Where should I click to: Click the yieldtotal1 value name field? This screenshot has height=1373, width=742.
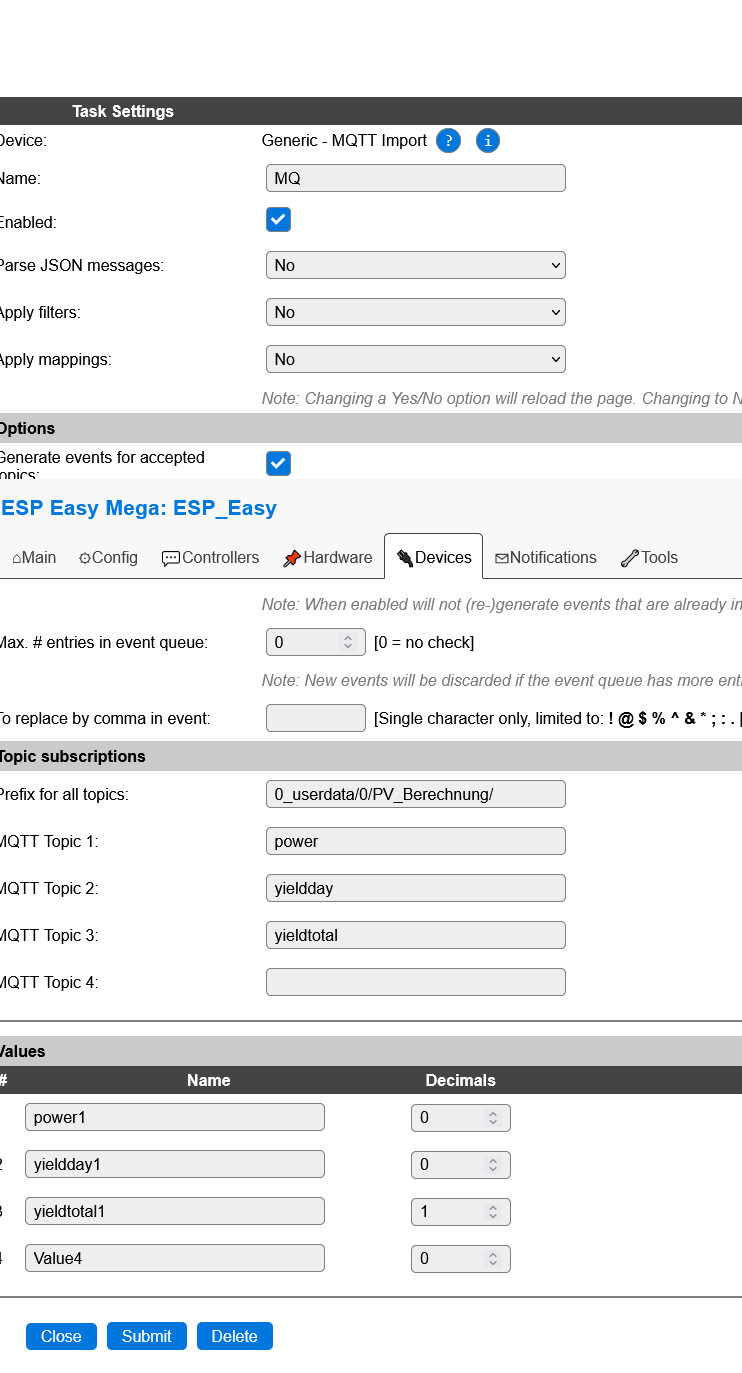(175, 1211)
